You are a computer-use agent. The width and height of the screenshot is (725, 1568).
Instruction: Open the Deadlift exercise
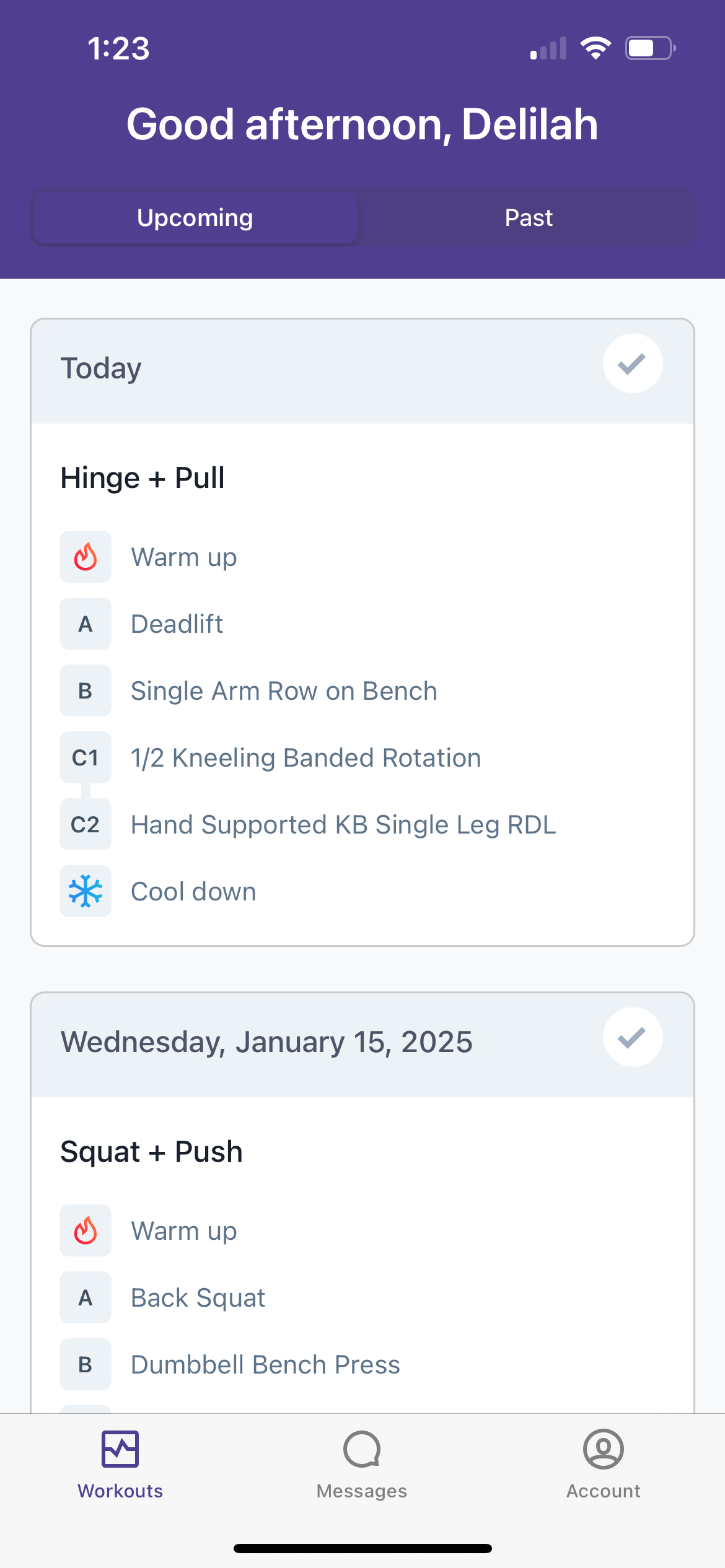click(x=177, y=624)
